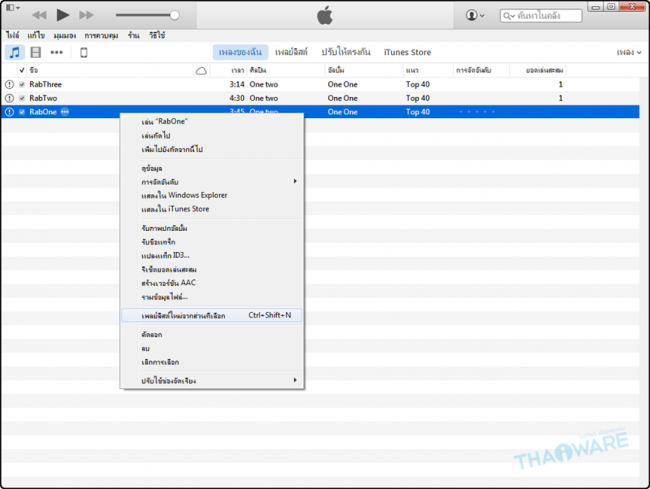Uncheck the RabOne song checkbox

pyautogui.click(x=22, y=112)
